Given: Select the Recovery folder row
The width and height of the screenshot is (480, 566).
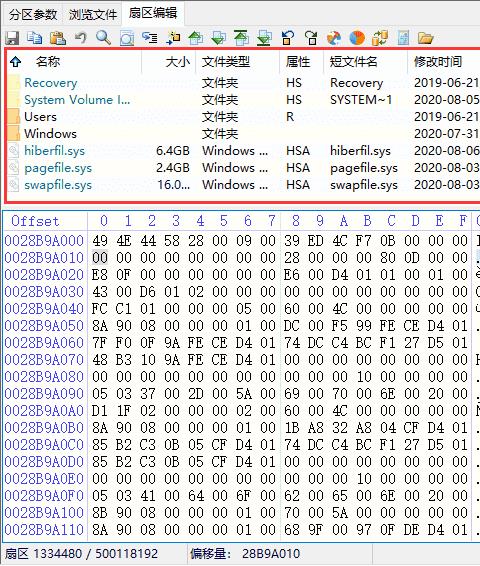Looking at the screenshot, I should tap(243, 83).
